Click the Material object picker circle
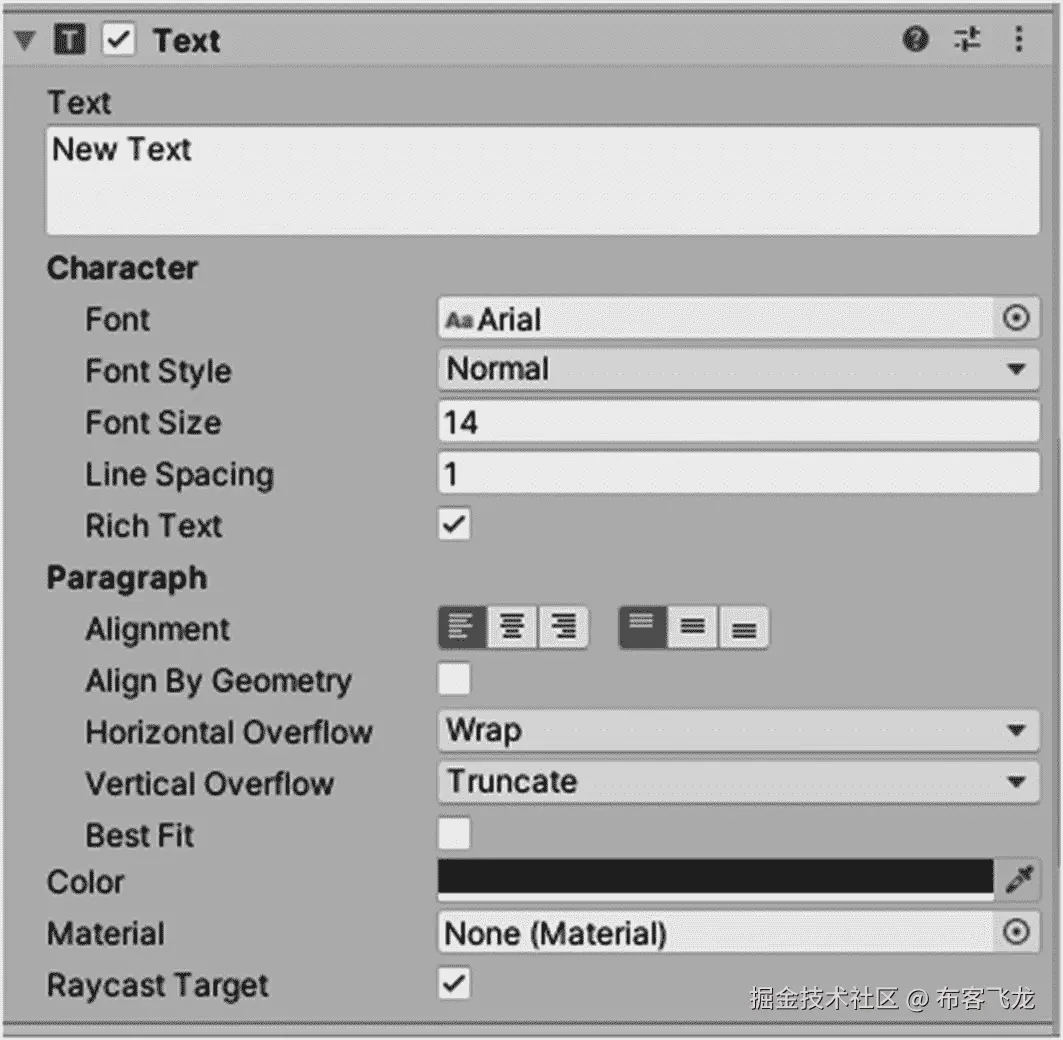1063x1040 pixels. click(x=1015, y=933)
